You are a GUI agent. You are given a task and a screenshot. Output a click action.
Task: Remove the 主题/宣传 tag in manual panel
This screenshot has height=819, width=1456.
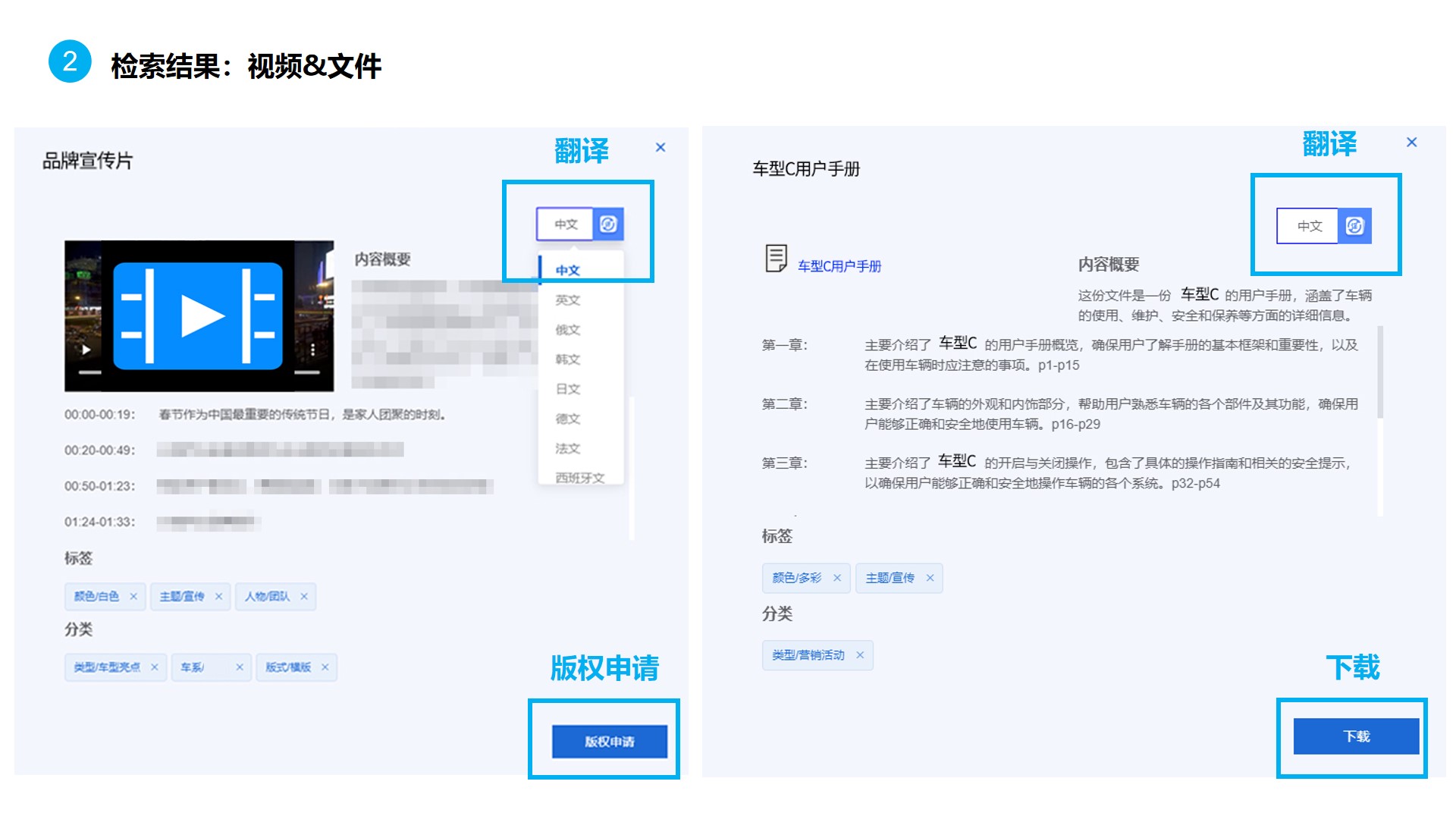(930, 578)
